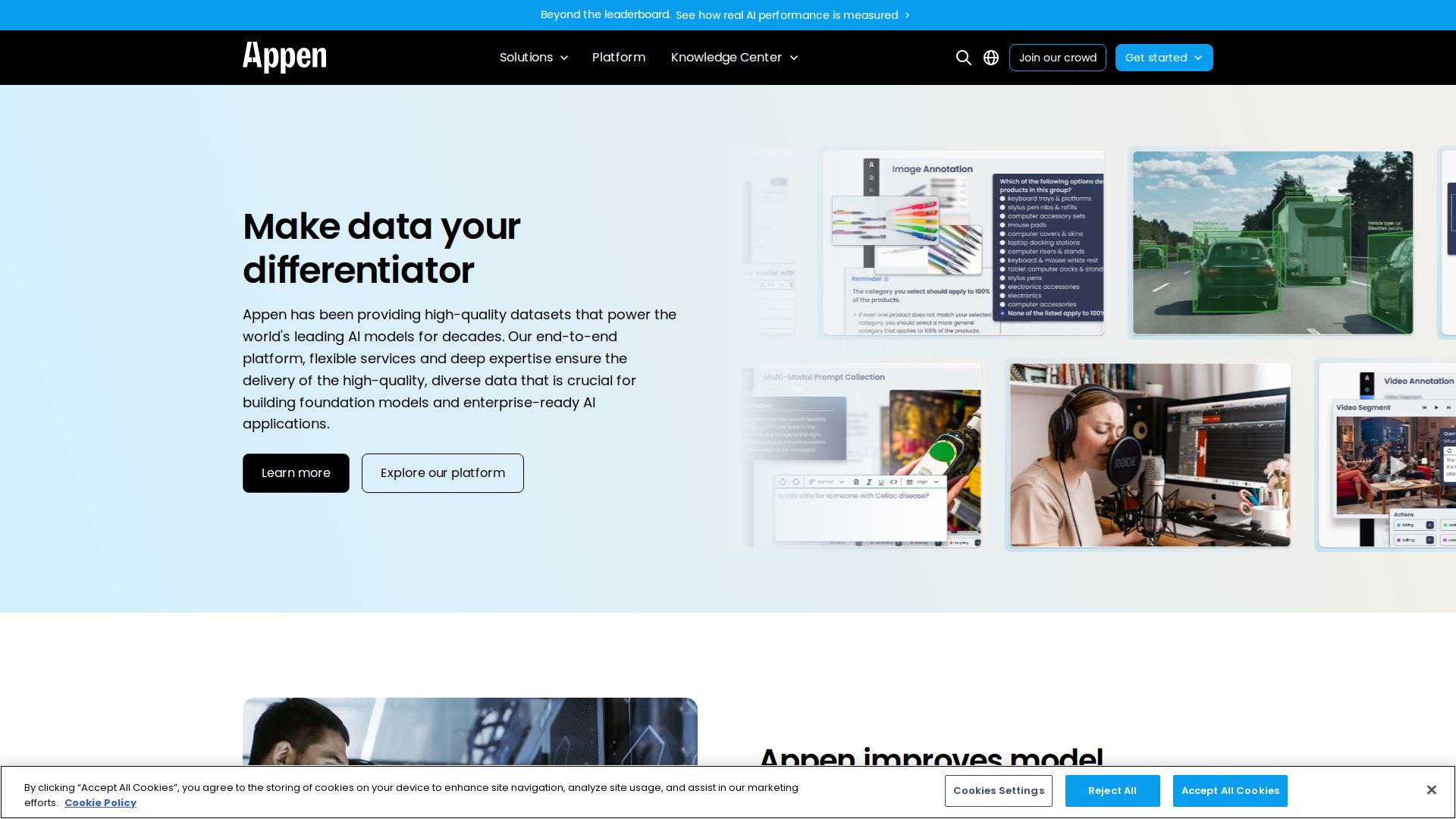The width and height of the screenshot is (1456, 819).
Task: Open the Get started dropdown
Action: pos(1163,58)
